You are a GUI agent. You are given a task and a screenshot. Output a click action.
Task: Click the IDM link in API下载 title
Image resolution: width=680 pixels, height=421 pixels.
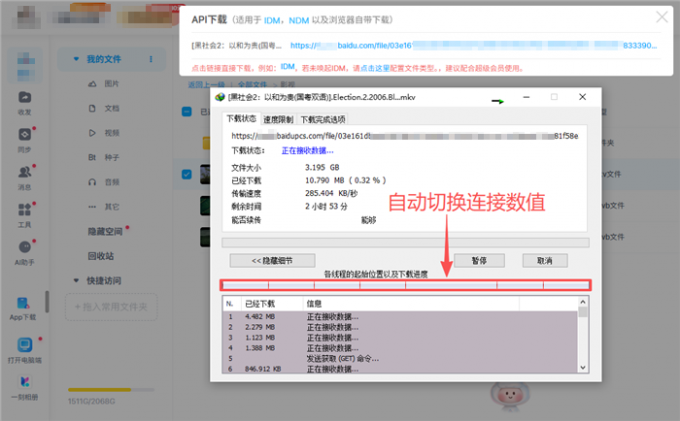pos(272,20)
